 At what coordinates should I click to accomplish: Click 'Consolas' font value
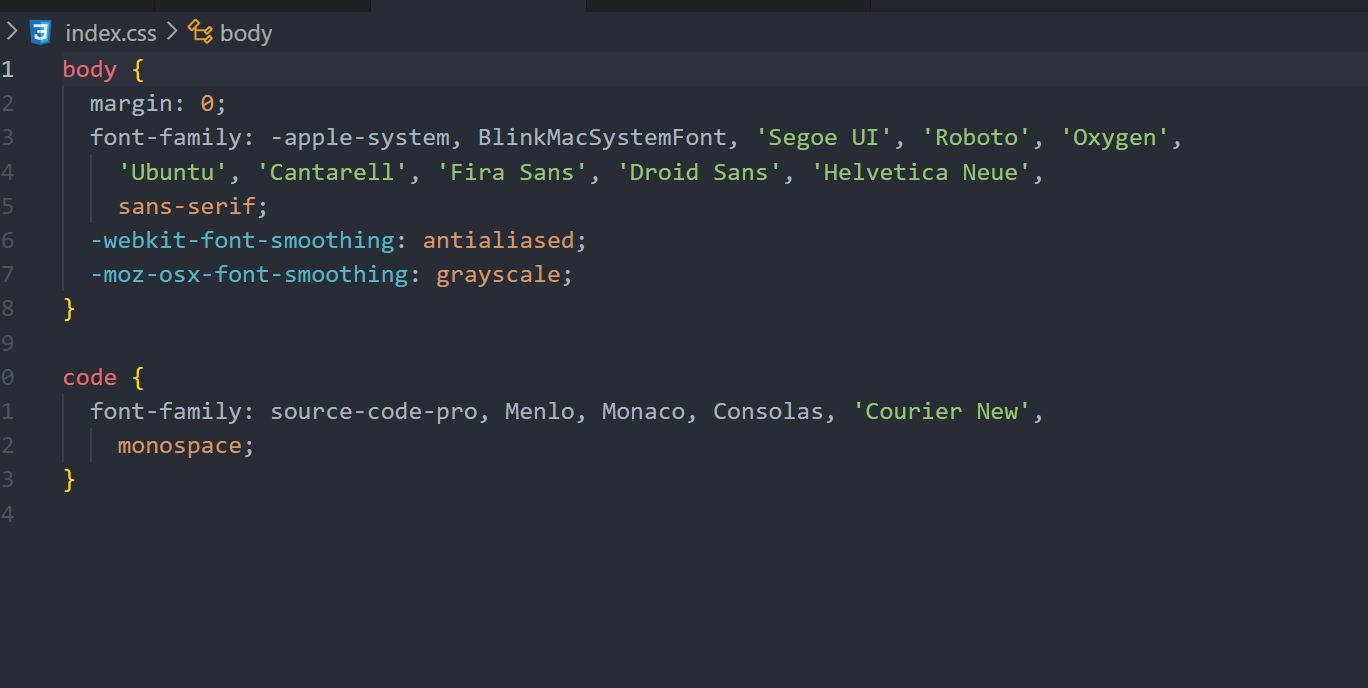(768, 411)
